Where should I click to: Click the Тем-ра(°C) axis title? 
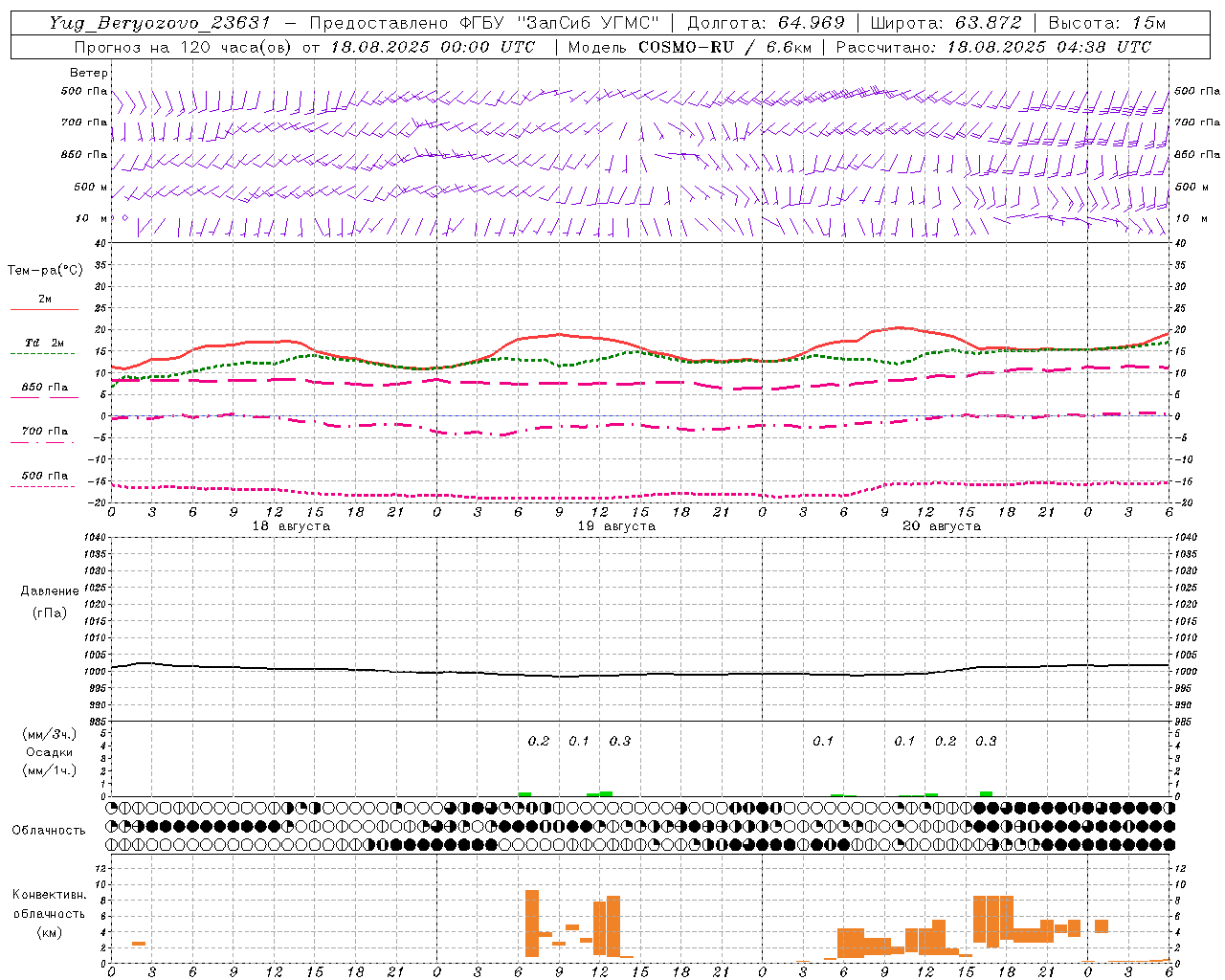click(x=45, y=270)
